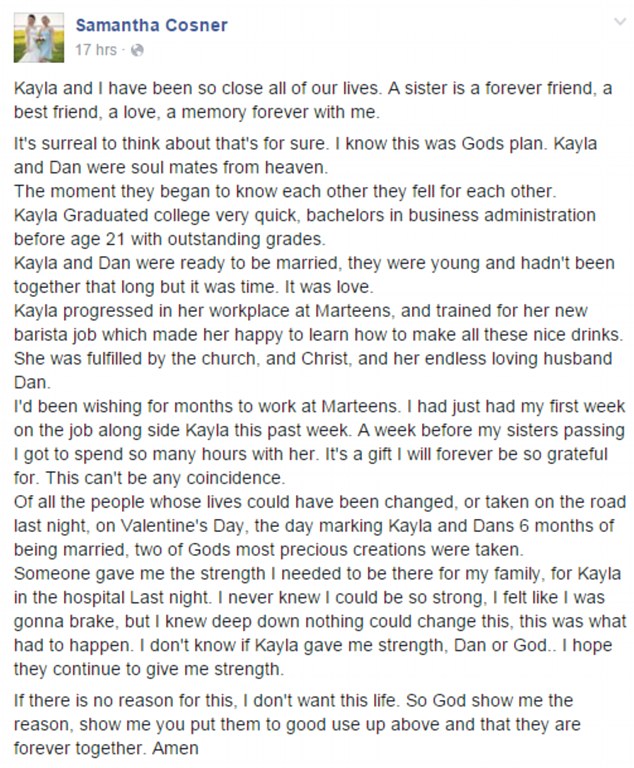Click the line 'last night, on Valentine's Day'

(314, 526)
